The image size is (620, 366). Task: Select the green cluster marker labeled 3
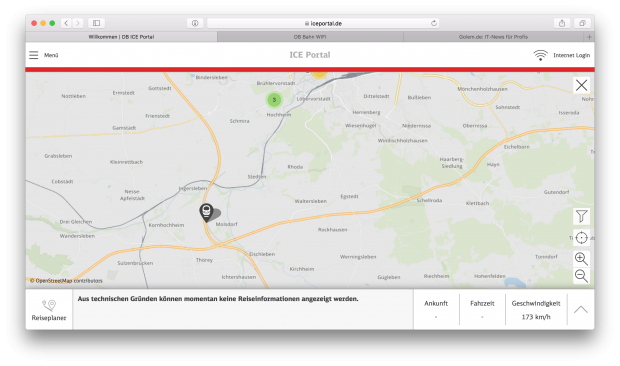(x=274, y=100)
